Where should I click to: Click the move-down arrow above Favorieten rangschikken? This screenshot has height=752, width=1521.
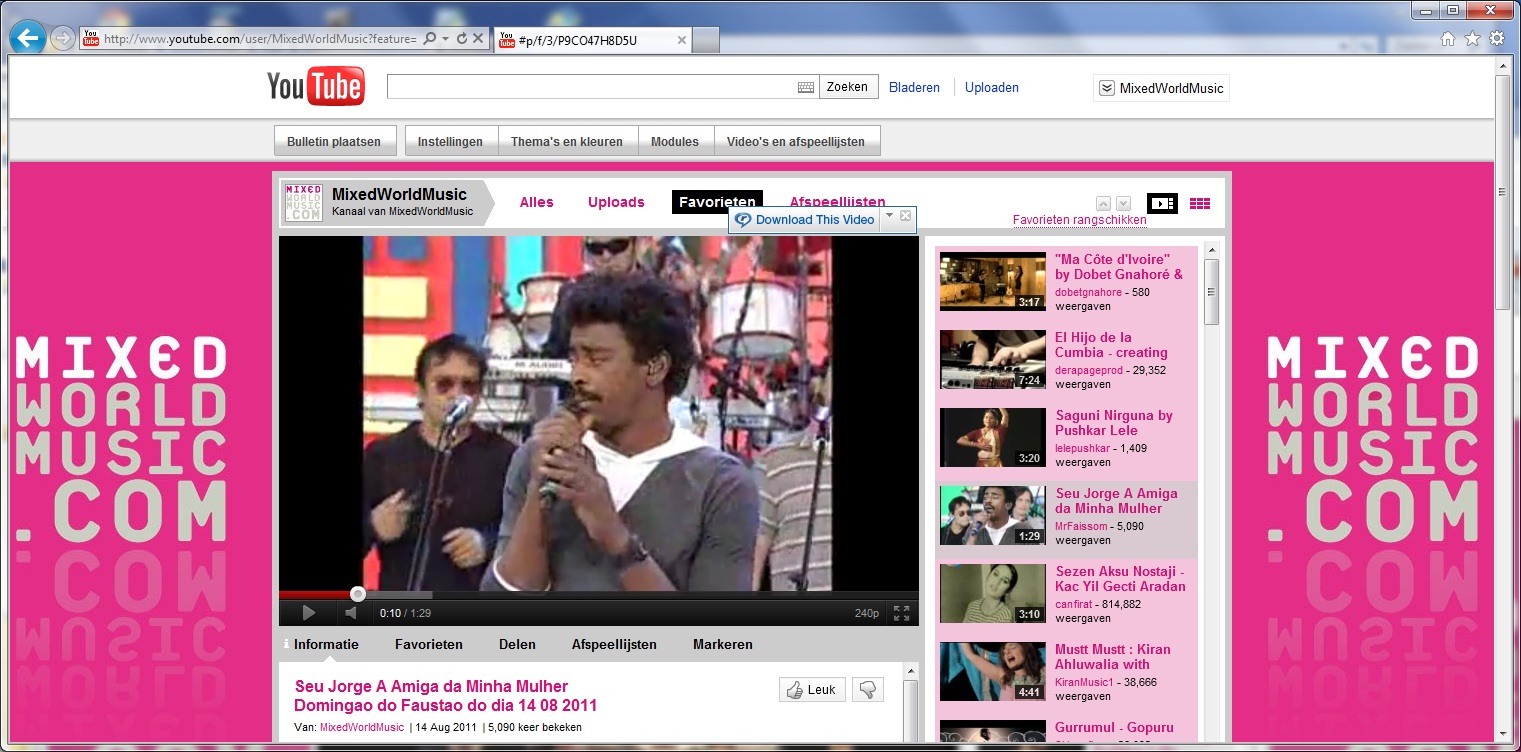pyautogui.click(x=1123, y=203)
